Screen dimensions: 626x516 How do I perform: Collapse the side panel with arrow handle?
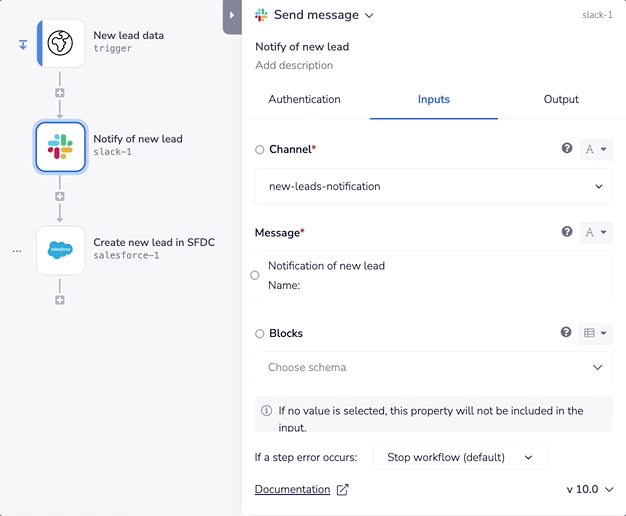tap(232, 15)
